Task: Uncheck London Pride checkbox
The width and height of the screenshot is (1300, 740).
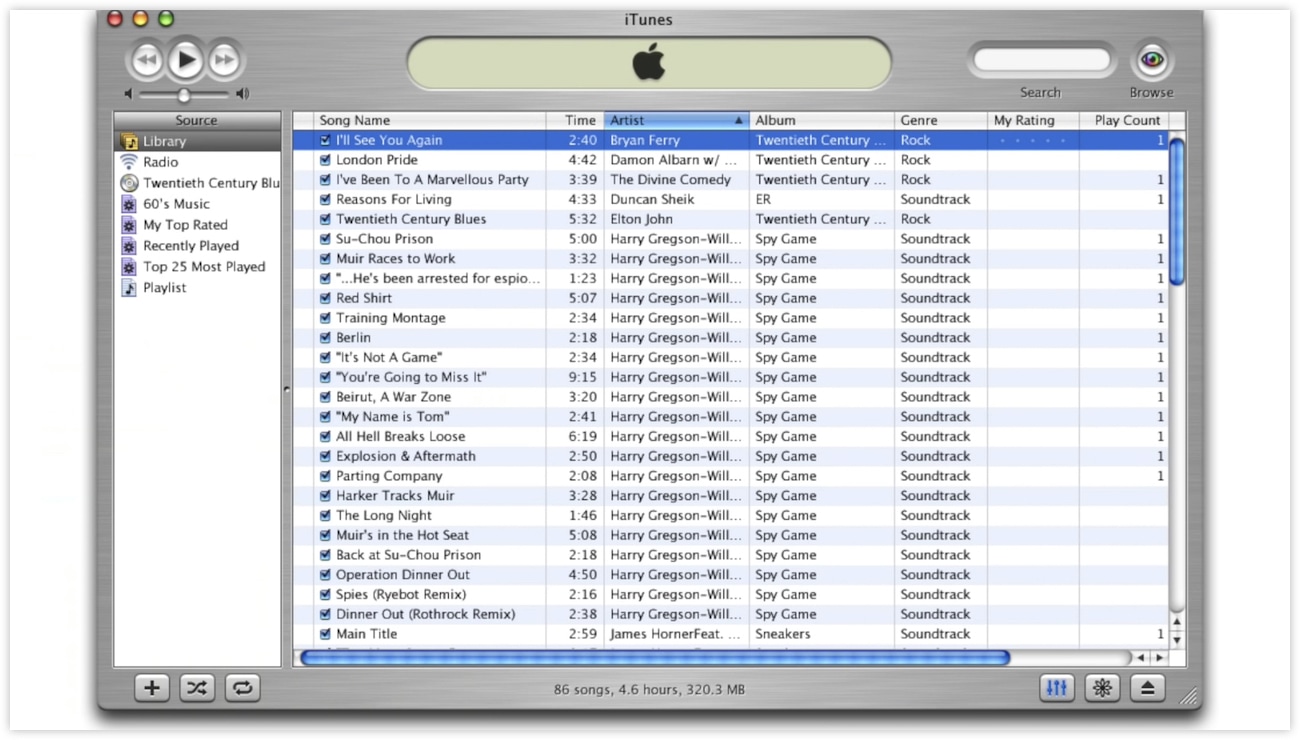Action: (x=325, y=160)
